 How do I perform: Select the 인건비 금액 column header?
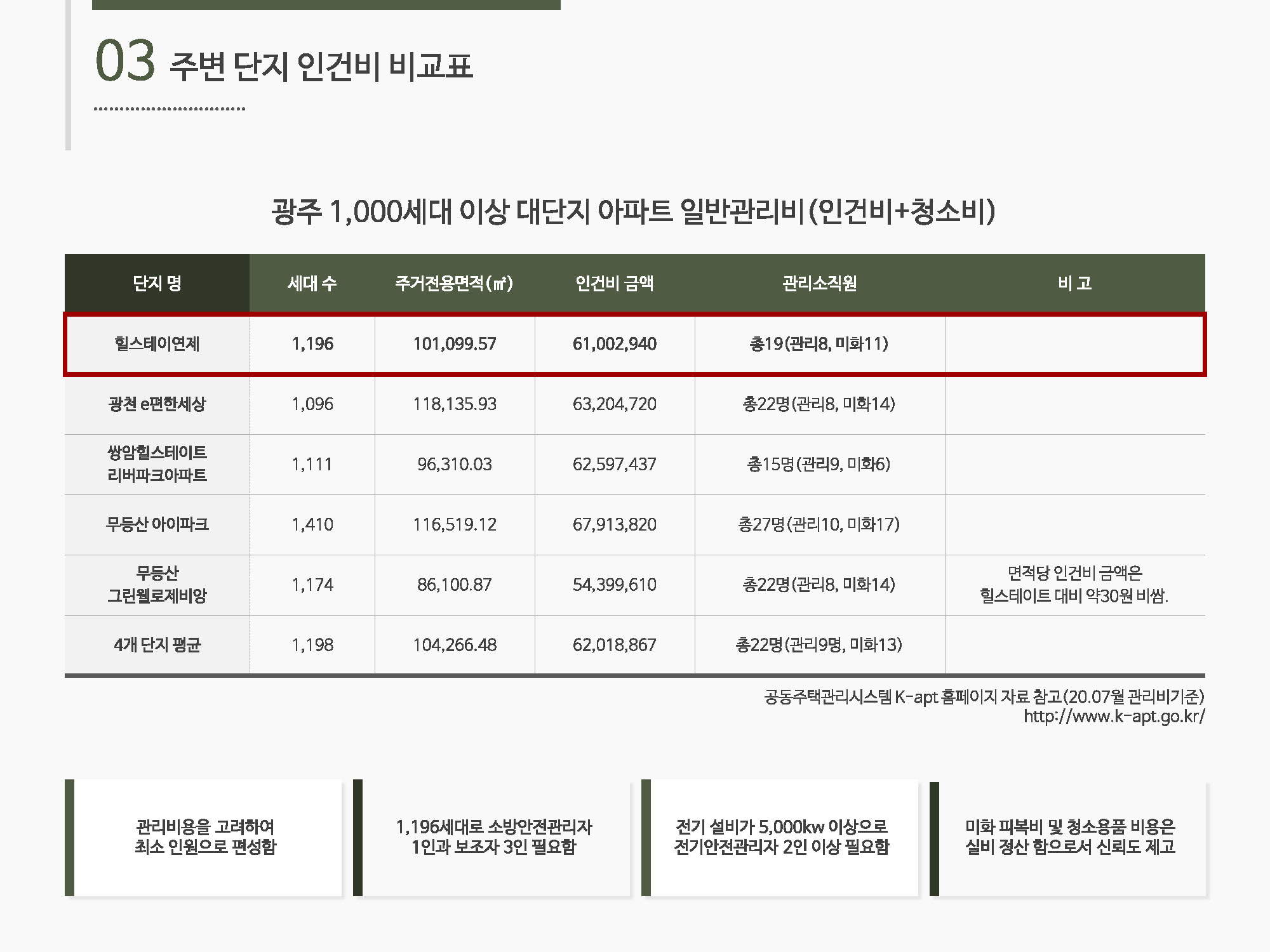[614, 283]
